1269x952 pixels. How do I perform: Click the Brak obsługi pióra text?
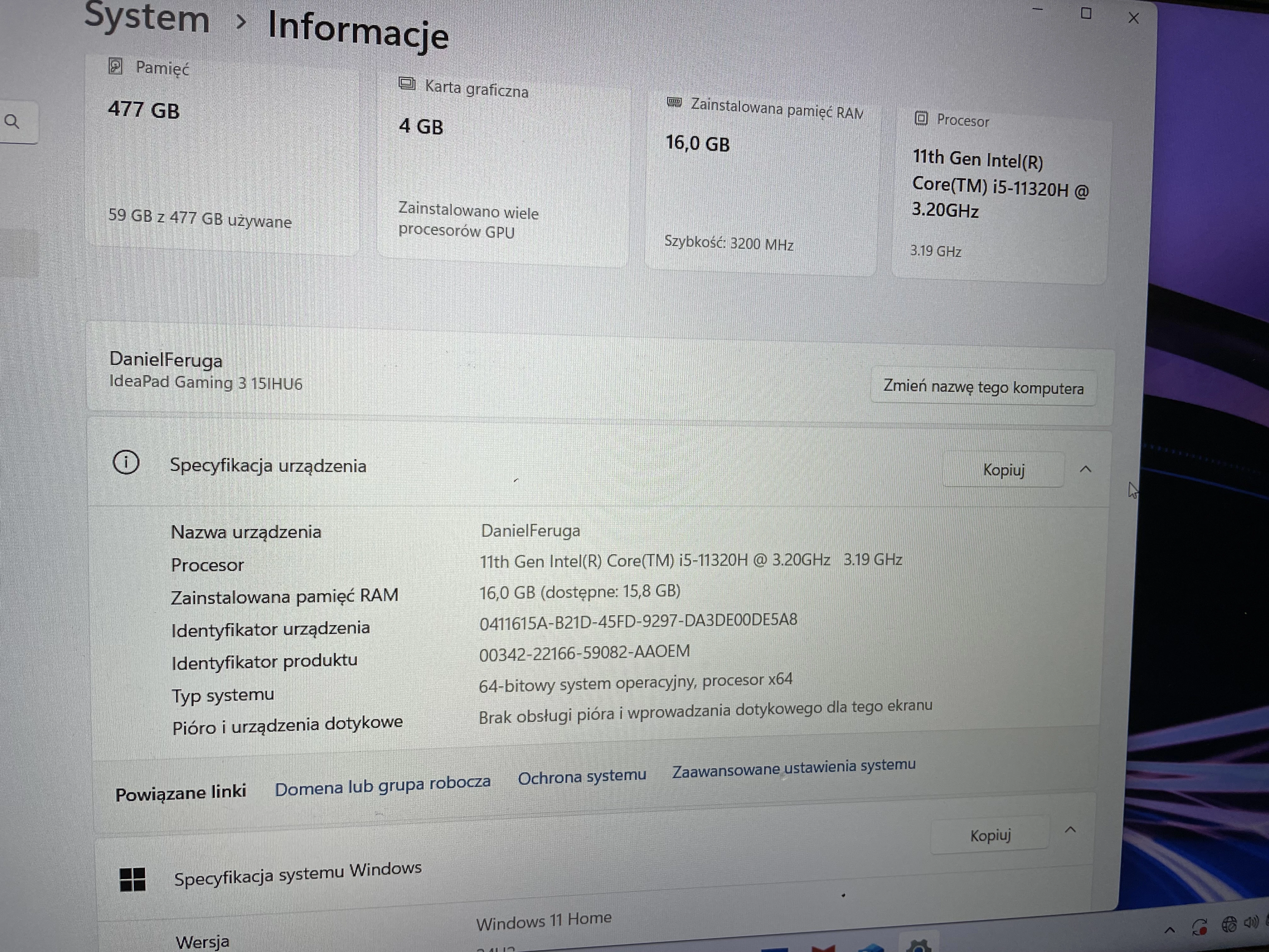tap(706, 711)
